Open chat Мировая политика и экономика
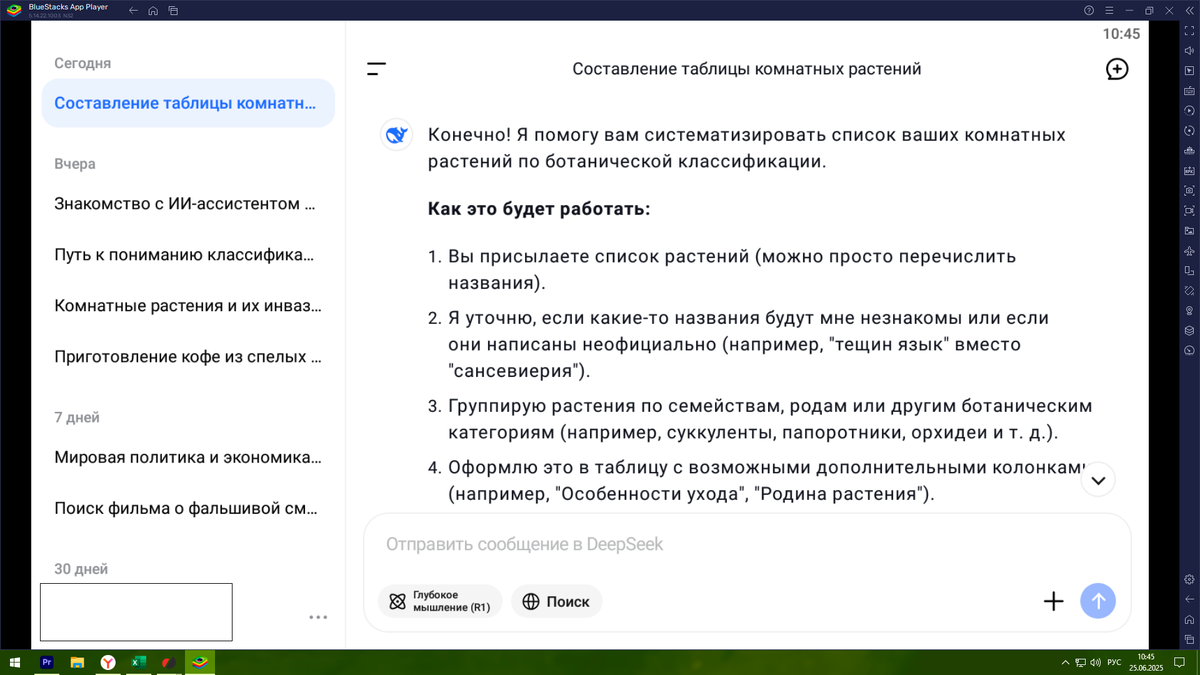 [188, 458]
